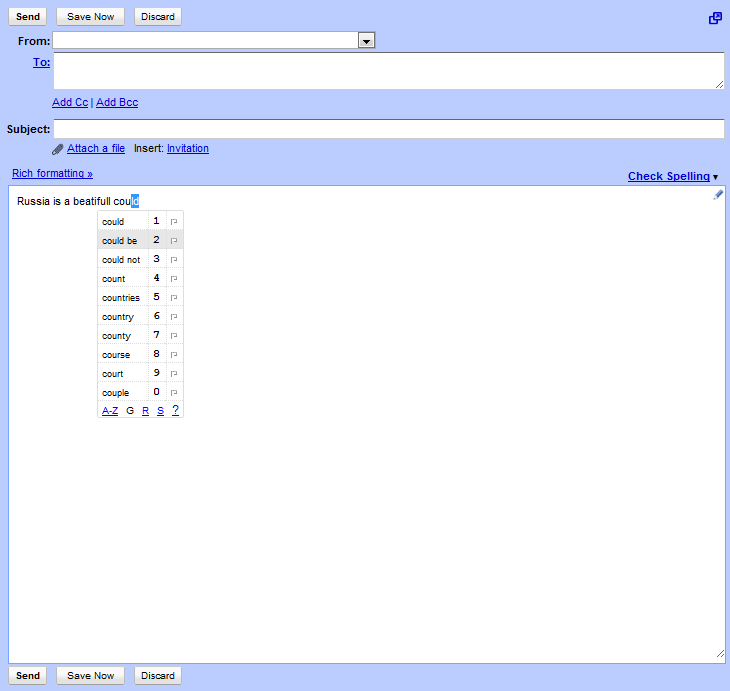The width and height of the screenshot is (730, 691).
Task: Click the flag icon beside "could"
Action: point(174,221)
